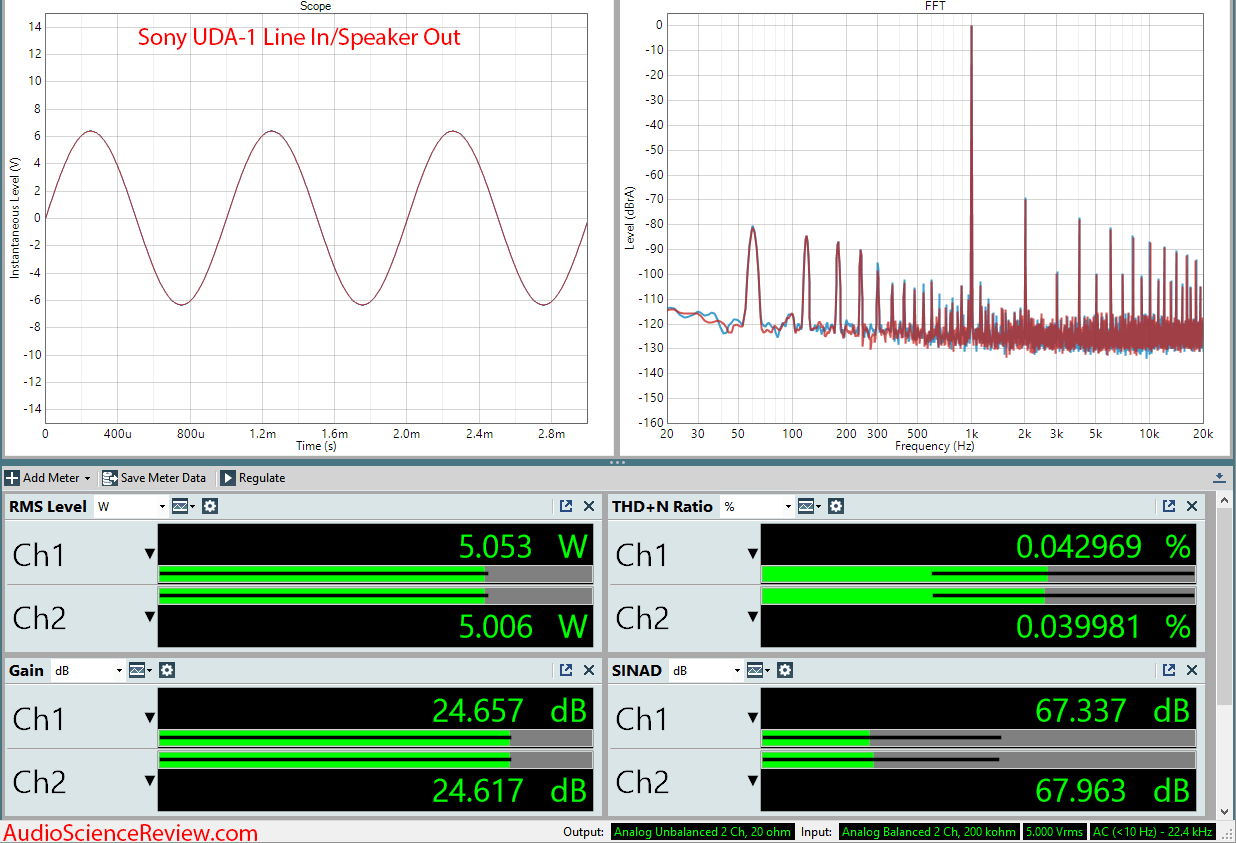
Task: Click the Gain Ch1 bar meter
Action: [375, 737]
